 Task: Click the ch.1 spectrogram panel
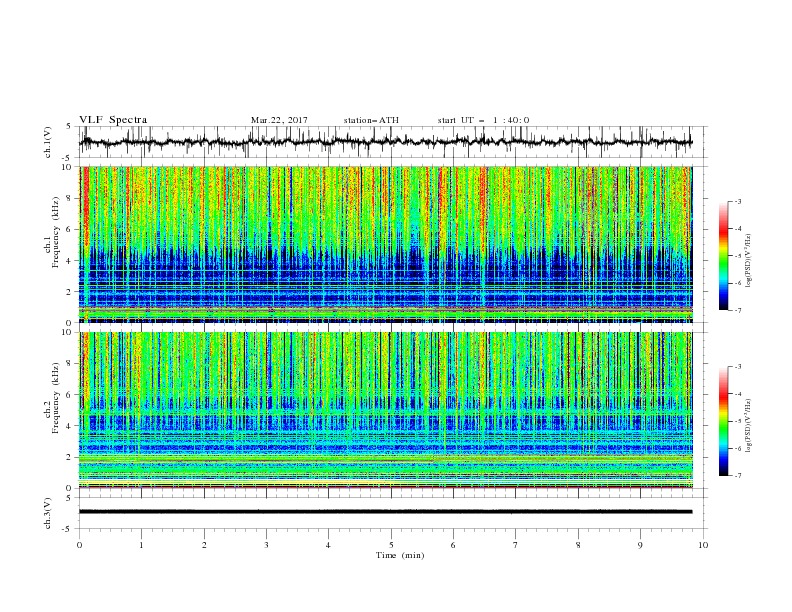pyautogui.click(x=385, y=244)
